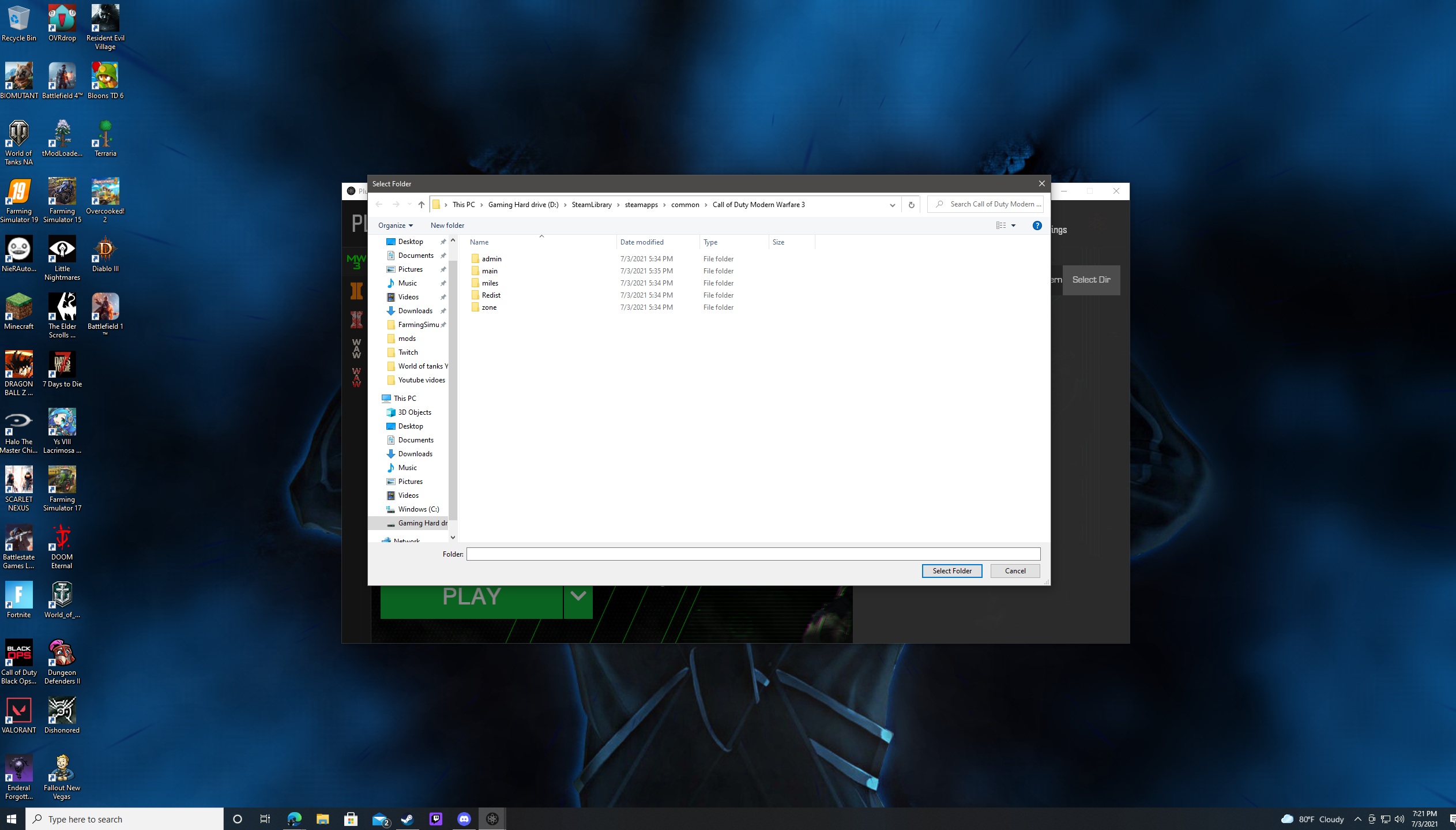This screenshot has height=830, width=1456.
Task: Click the change view icon in toolbar
Action: click(1000, 226)
